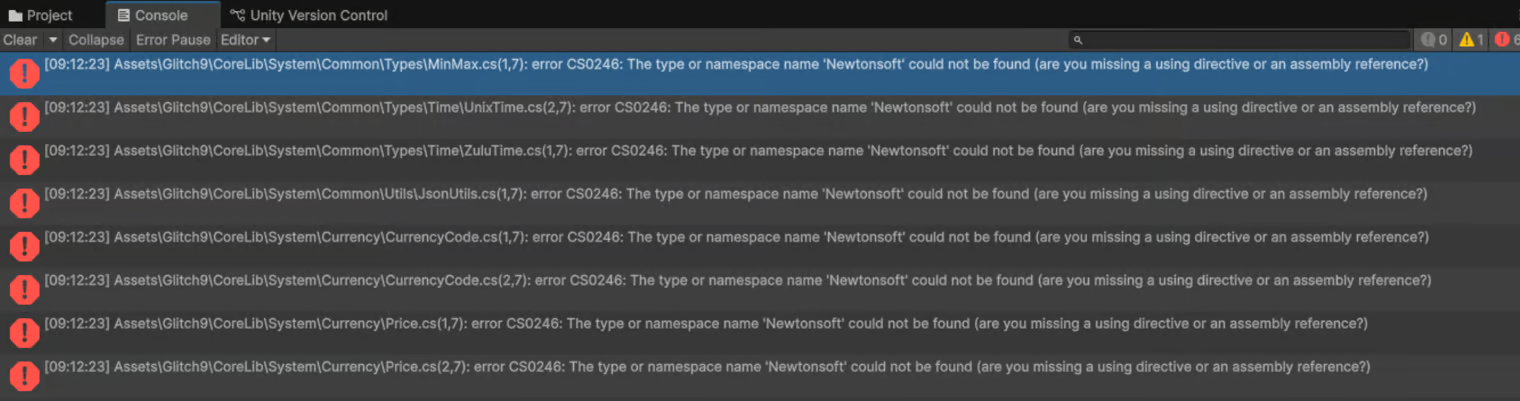Click the Project tab folder icon

coord(15,15)
